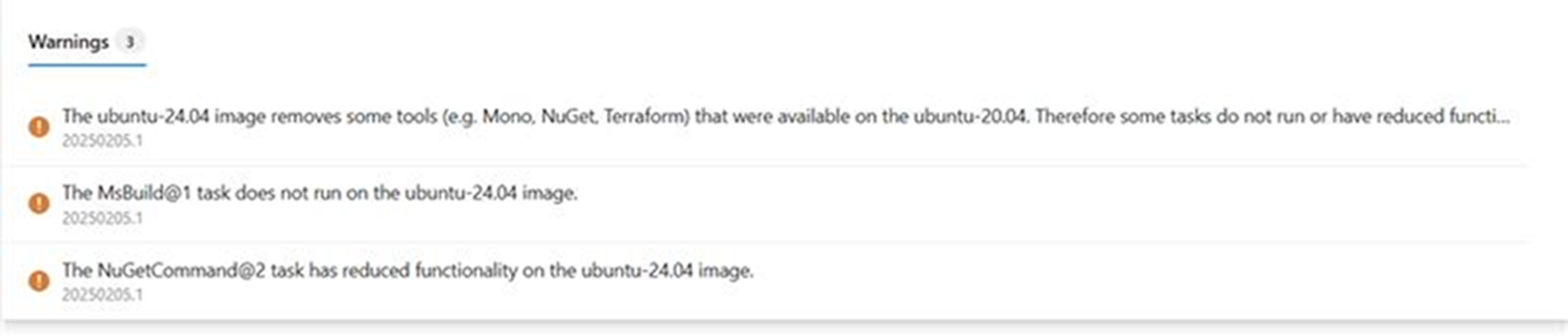Viewport: 1568px width, 336px height.
Task: Click the warnings count badge showing 3
Action: click(x=129, y=43)
